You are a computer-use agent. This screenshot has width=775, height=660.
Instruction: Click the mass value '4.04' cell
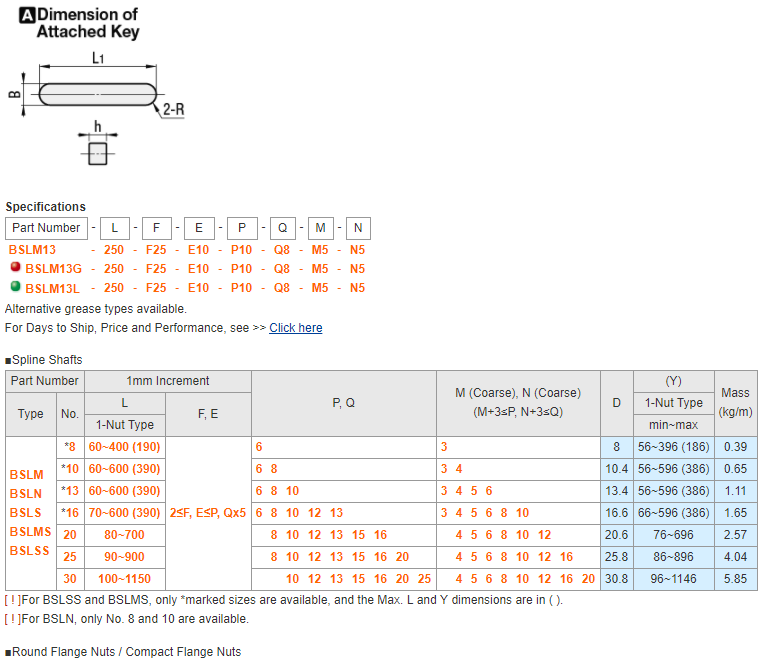pos(736,557)
